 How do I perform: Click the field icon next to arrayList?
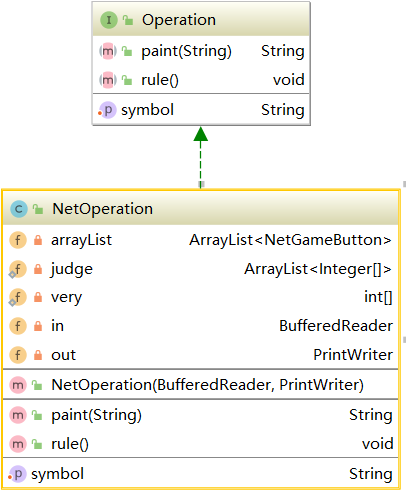tap(18, 240)
